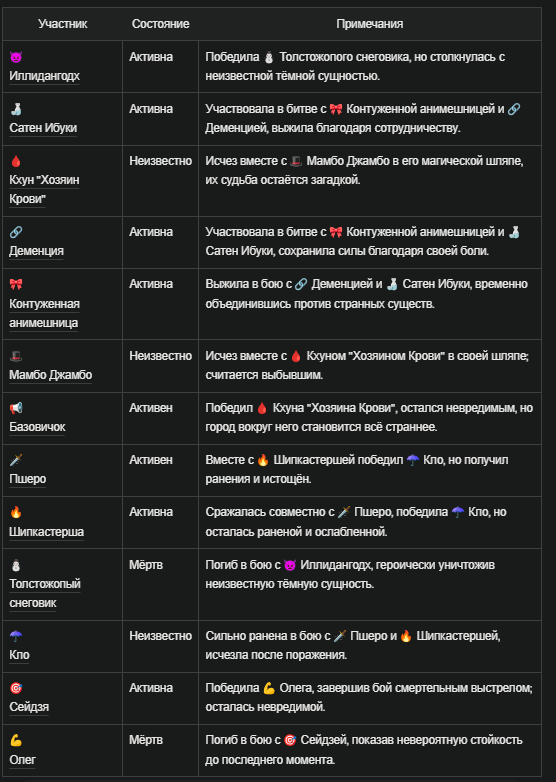Click the Состояние column header
556x782 pixels.
(161, 24)
